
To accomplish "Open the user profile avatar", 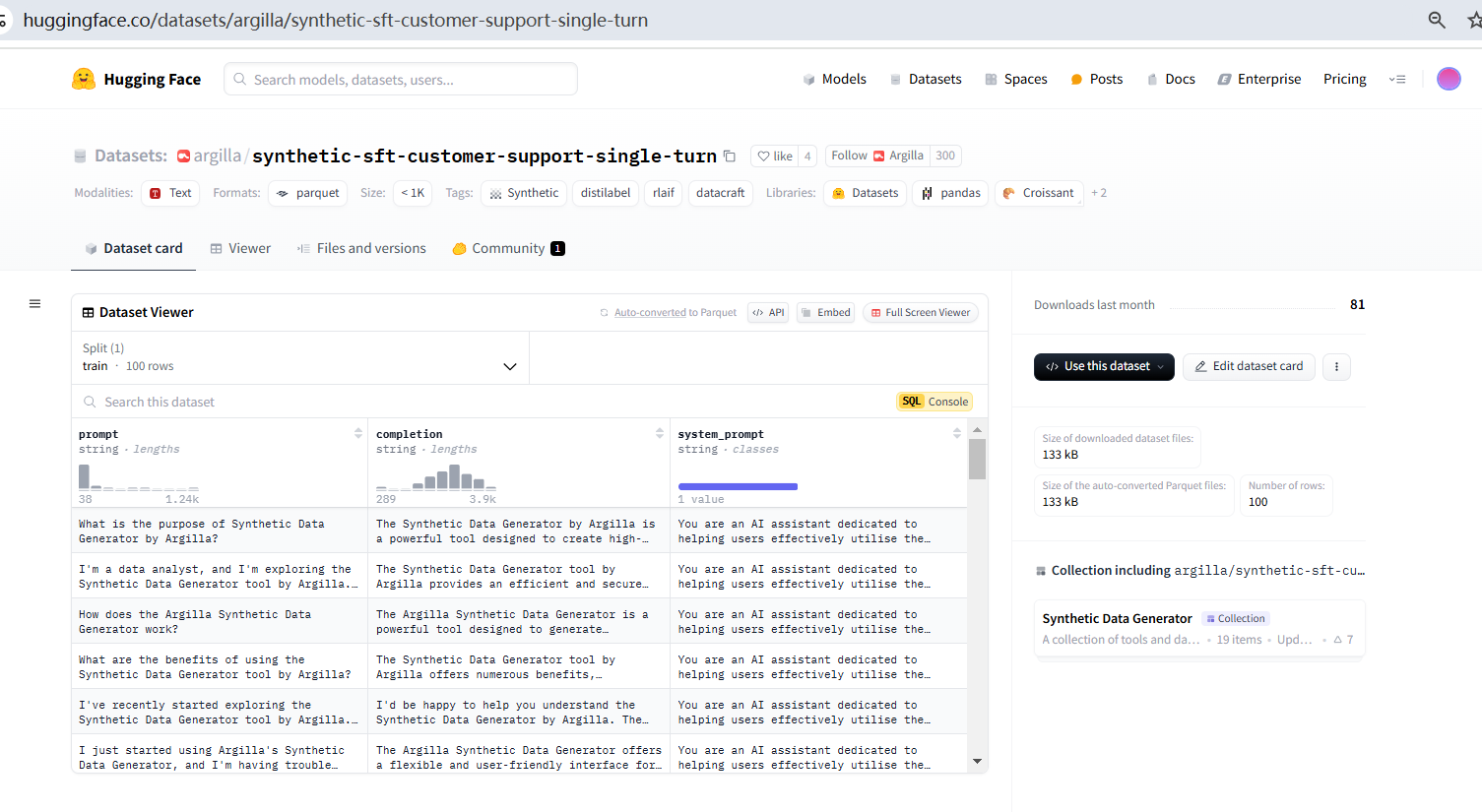I will click(1449, 79).
